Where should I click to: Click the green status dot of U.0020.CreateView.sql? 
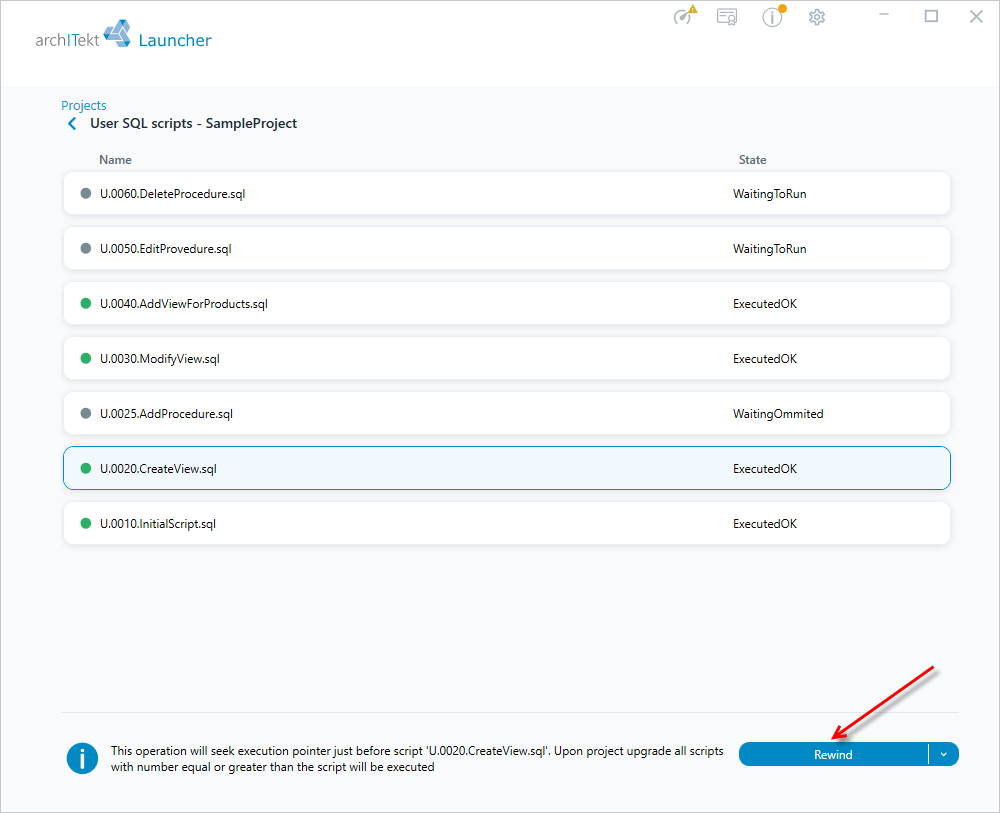click(85, 468)
